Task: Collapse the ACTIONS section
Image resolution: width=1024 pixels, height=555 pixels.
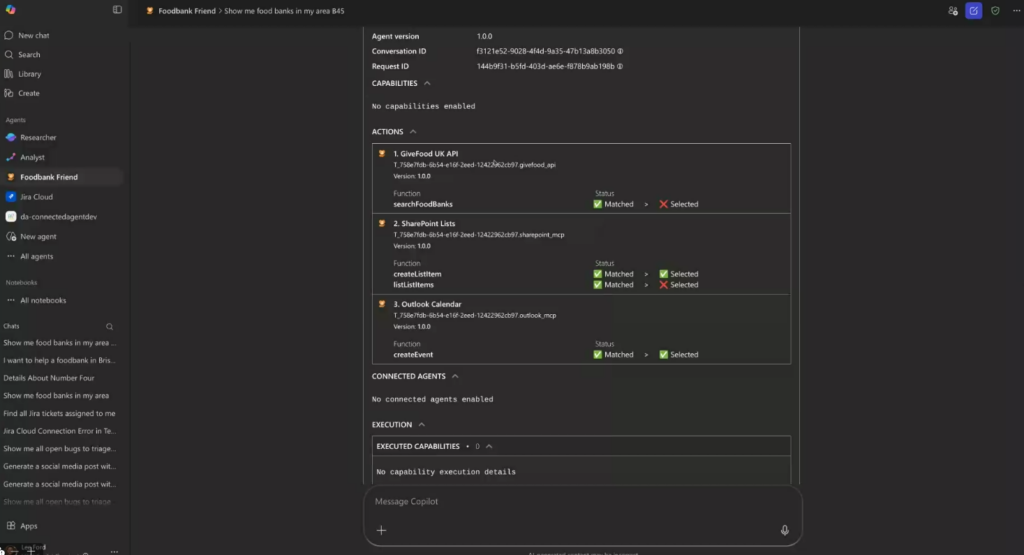Action: coord(413,132)
